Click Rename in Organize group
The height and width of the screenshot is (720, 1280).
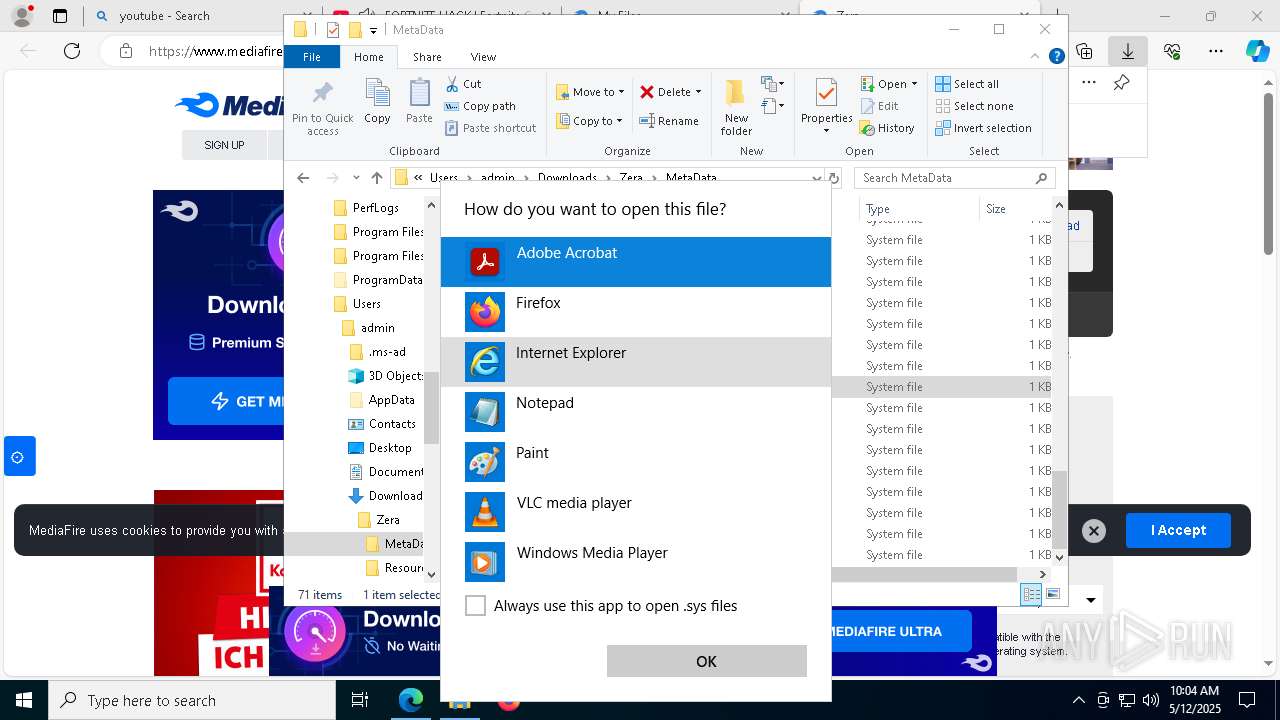click(x=669, y=121)
